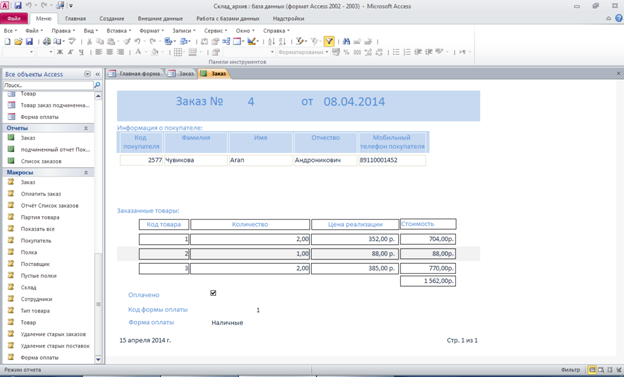
Task: Click the Relationships icon in the toolbar
Action: [226, 41]
